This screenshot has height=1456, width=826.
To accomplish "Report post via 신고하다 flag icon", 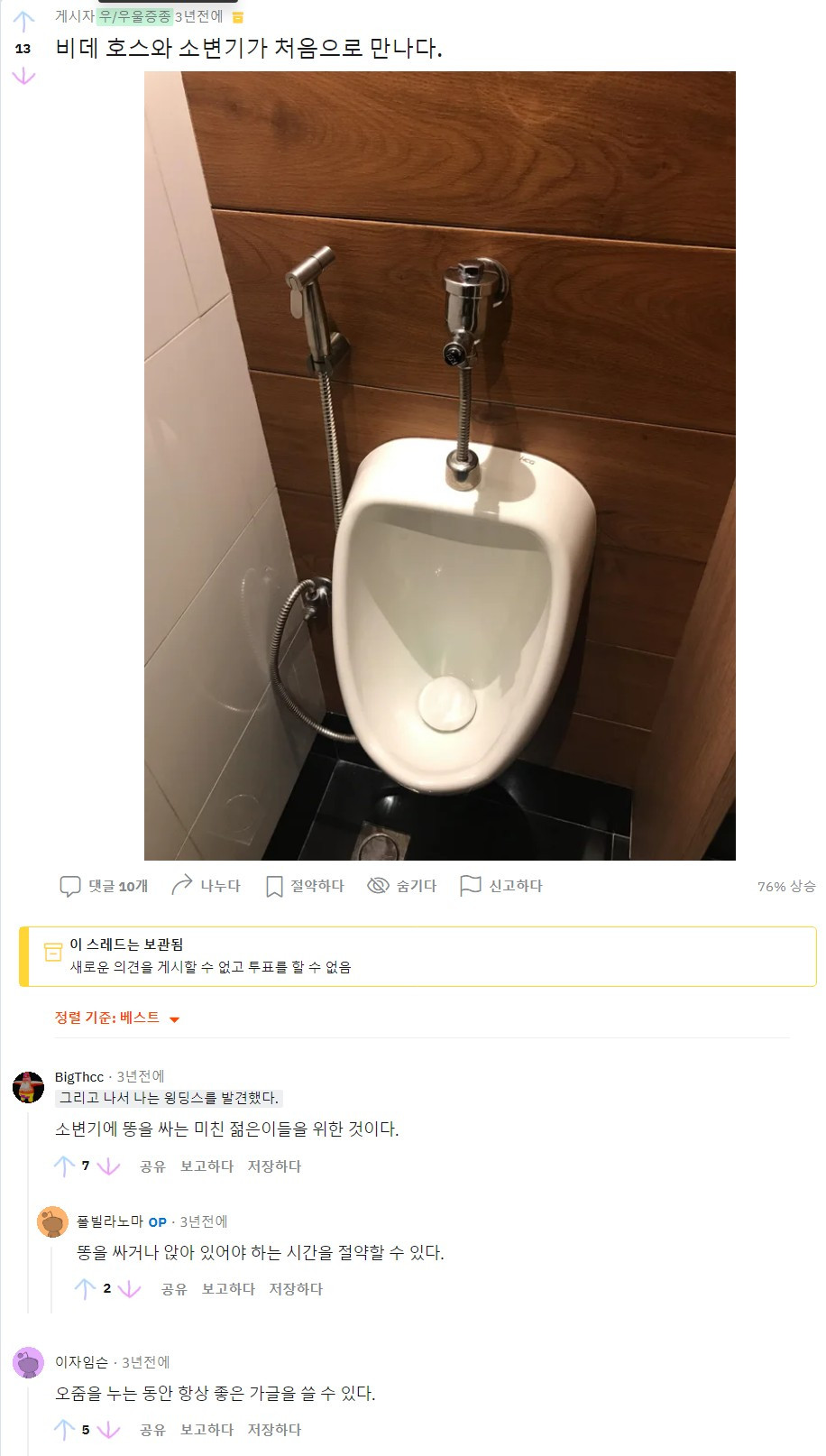I will 471,886.
